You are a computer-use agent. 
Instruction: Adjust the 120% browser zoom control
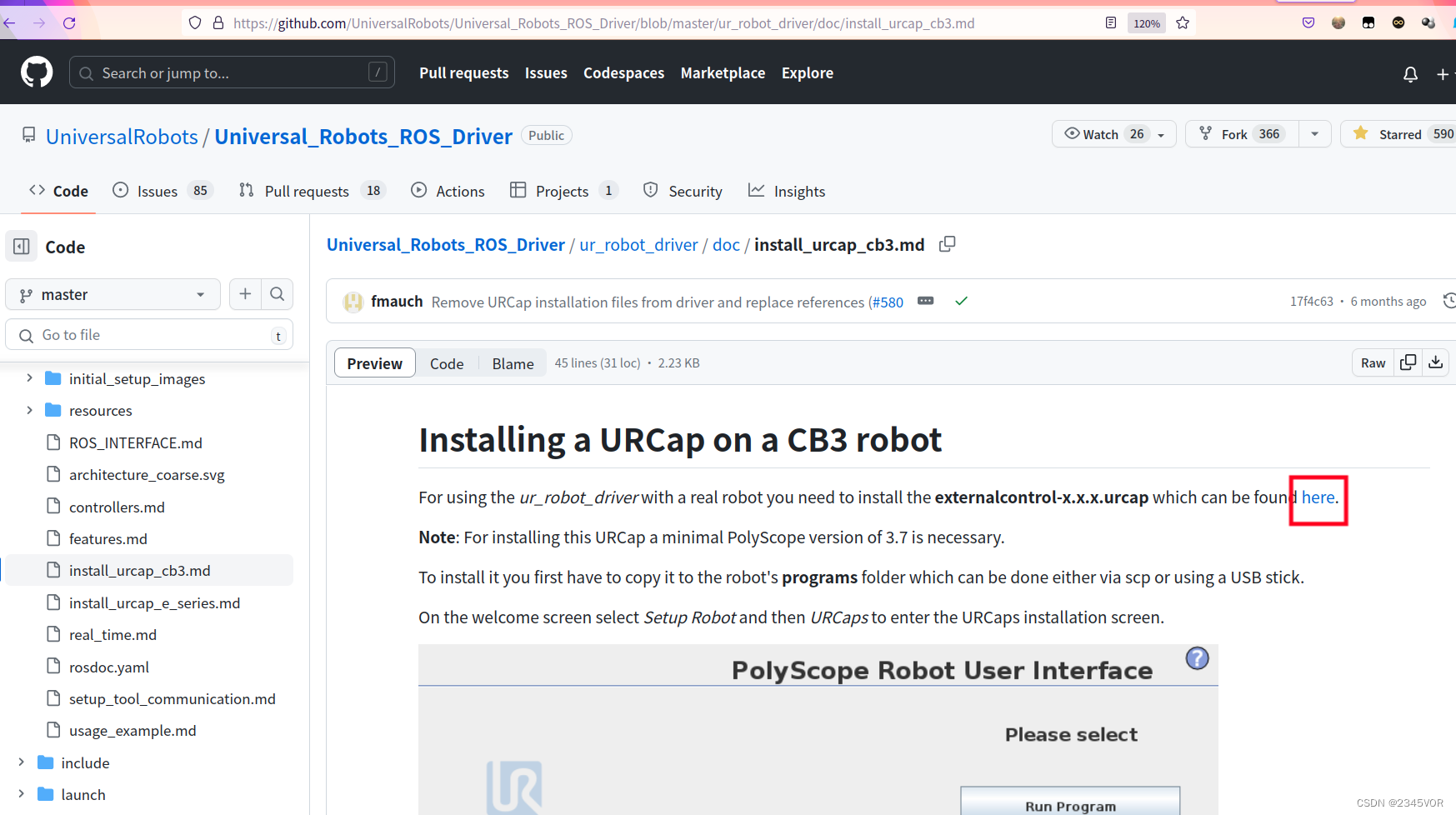(1146, 22)
